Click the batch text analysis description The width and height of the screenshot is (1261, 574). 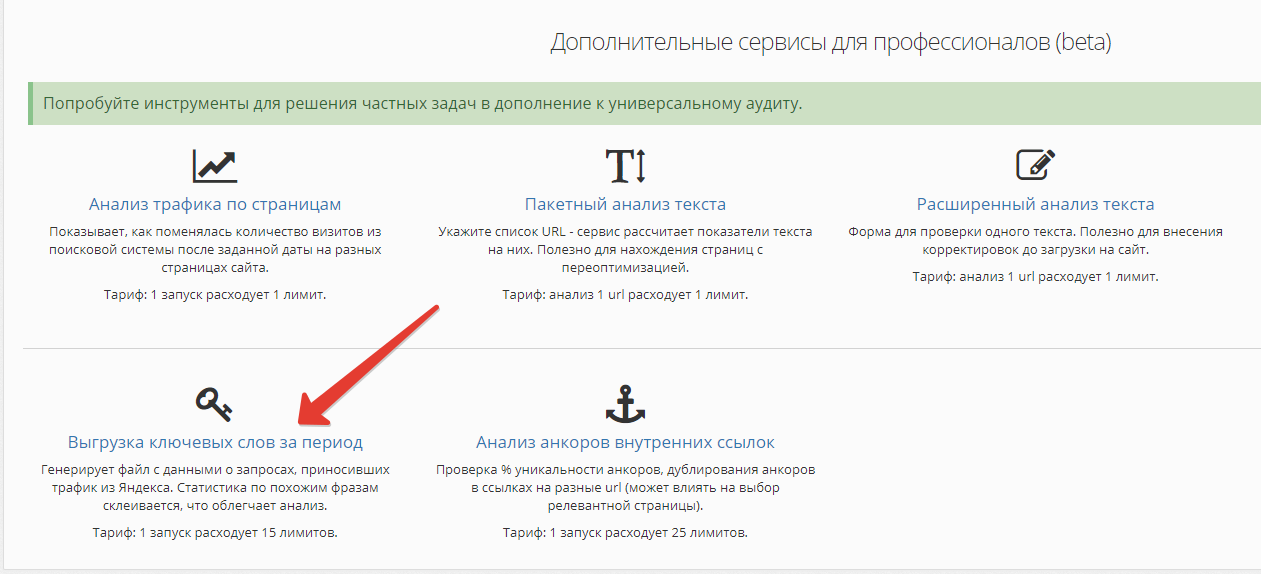(625, 249)
